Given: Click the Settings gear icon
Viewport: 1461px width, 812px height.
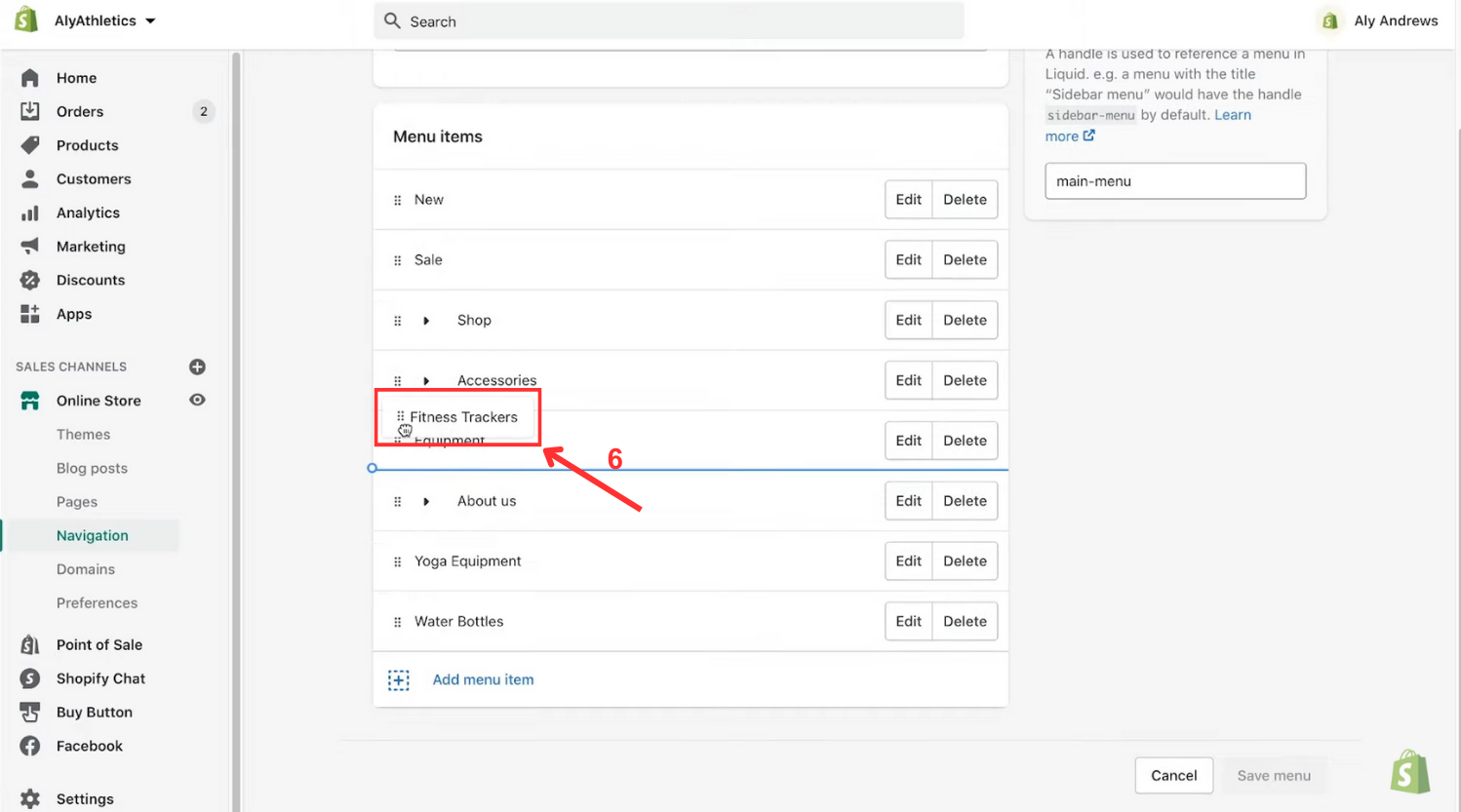Looking at the screenshot, I should click(30, 798).
